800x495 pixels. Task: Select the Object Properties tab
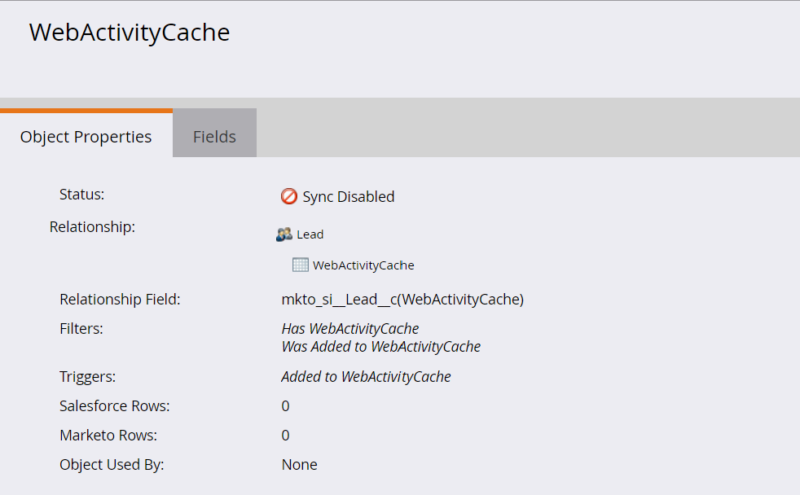point(86,136)
